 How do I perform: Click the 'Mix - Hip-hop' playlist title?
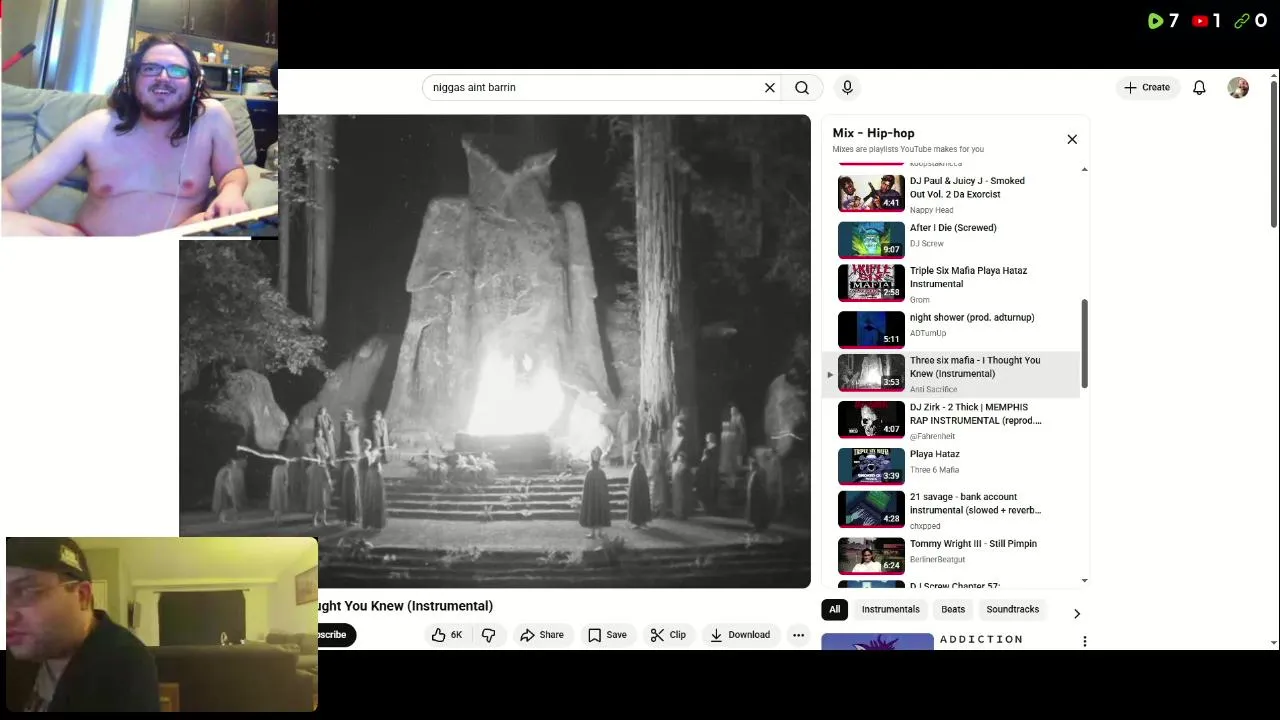[873, 133]
